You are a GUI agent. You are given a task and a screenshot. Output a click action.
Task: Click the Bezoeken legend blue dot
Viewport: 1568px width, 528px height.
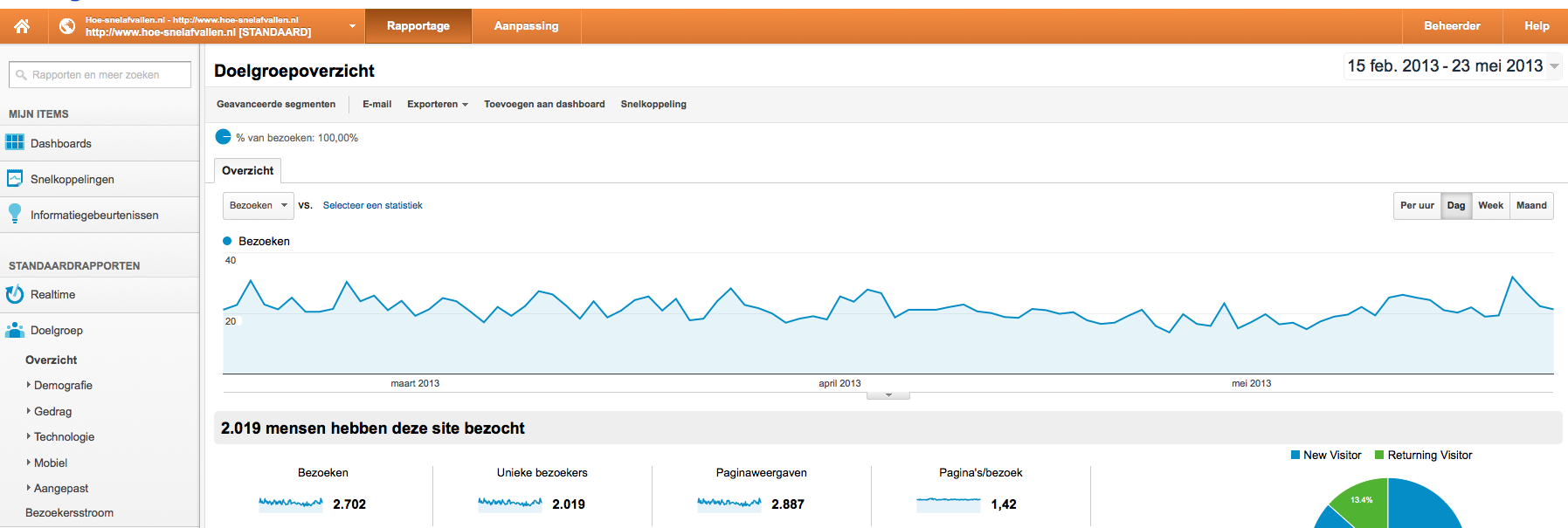[x=227, y=241]
